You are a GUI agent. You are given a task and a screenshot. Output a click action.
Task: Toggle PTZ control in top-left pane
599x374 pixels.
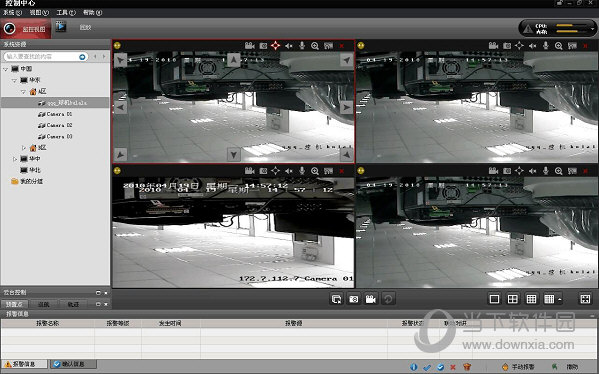(275, 45)
